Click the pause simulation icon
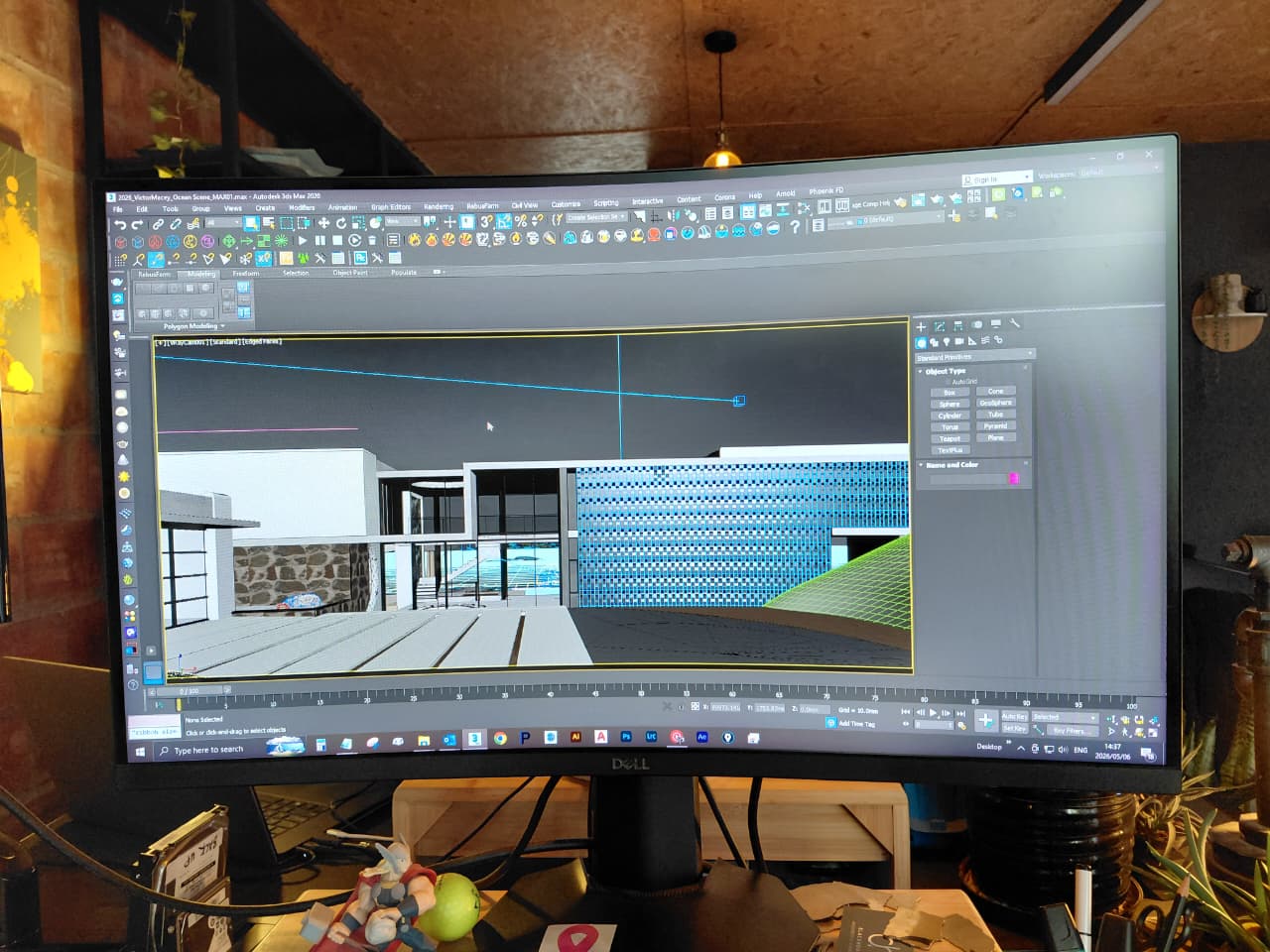Viewport: 1270px width, 952px height. coord(320,241)
